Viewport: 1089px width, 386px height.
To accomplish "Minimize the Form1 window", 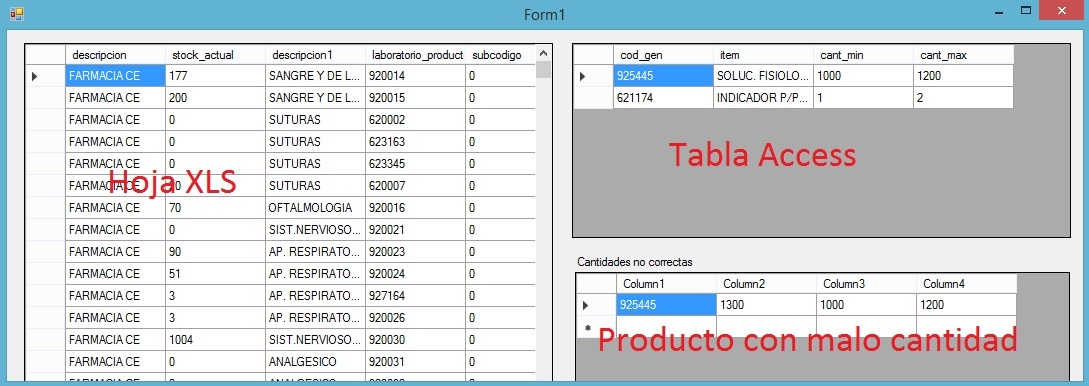I will click(x=998, y=12).
